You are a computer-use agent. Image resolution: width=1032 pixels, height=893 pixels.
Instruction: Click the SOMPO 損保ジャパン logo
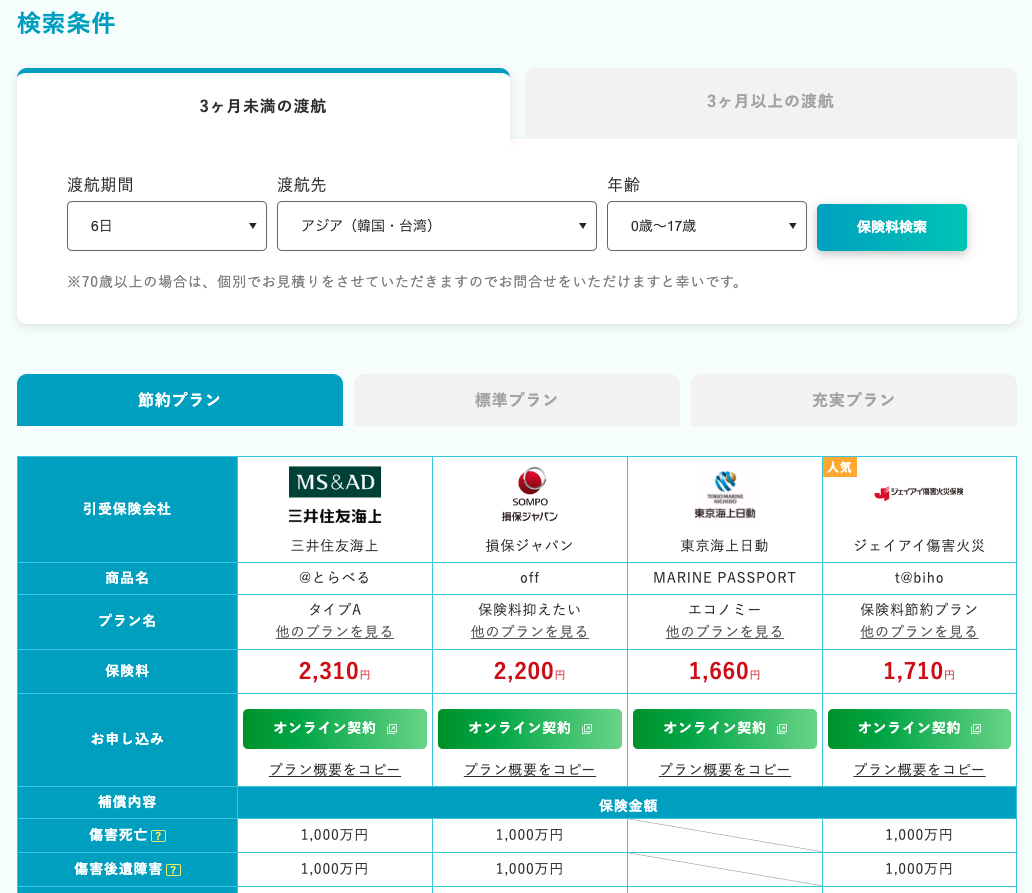coord(530,495)
